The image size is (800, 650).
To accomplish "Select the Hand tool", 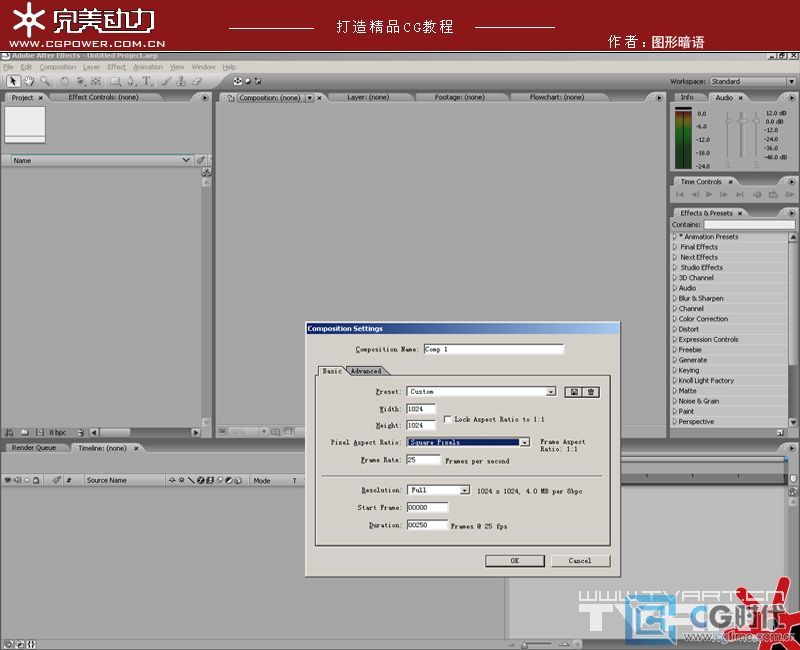I will (29, 81).
